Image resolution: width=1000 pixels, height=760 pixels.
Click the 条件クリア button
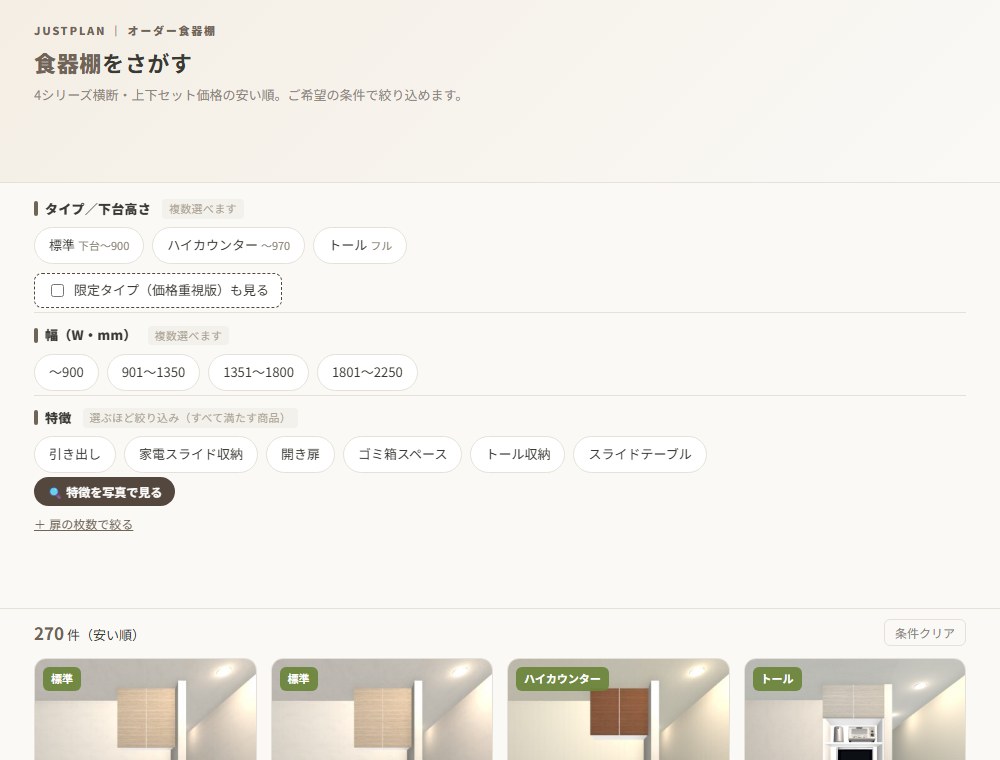tap(925, 633)
